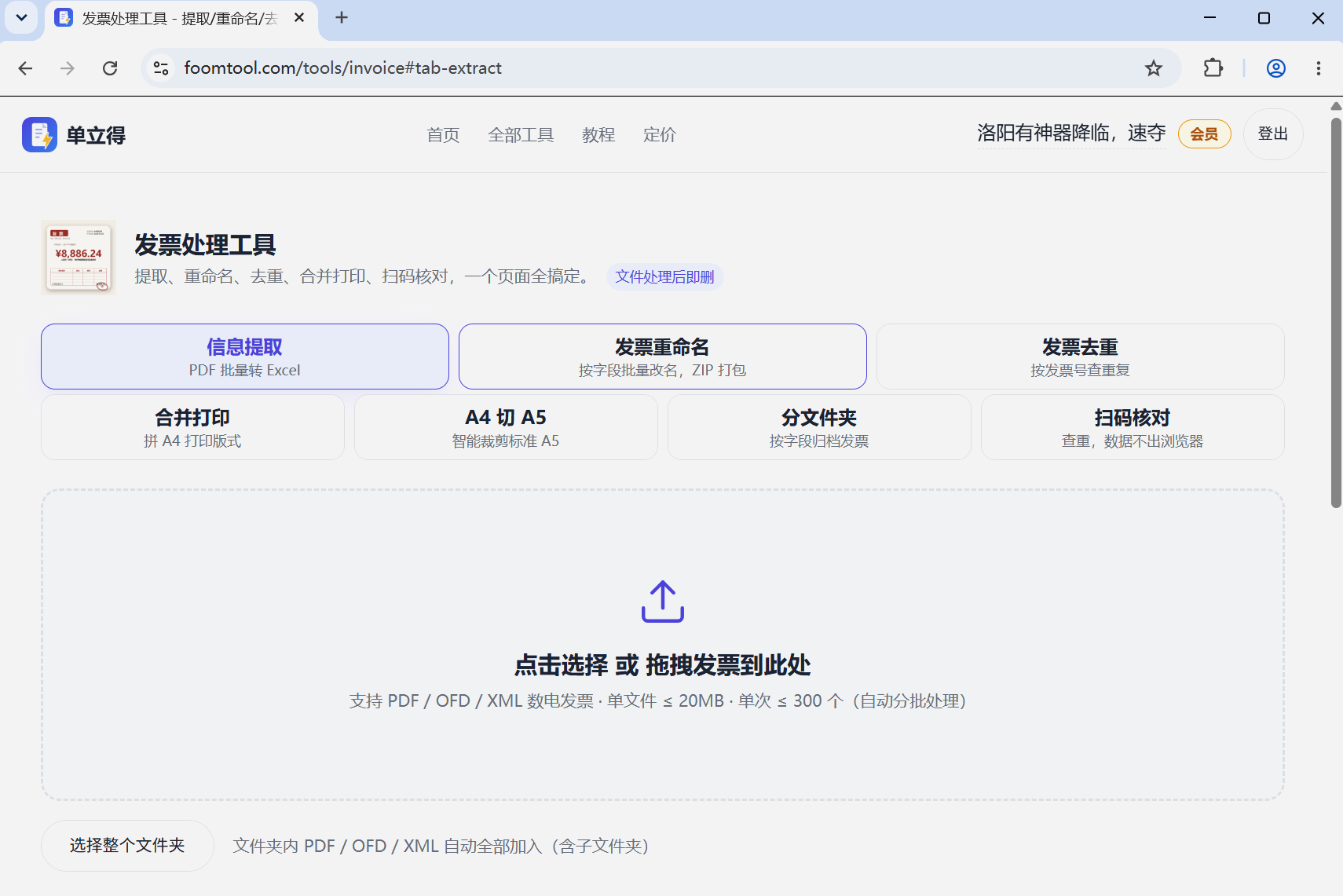Click the folder hint text 文件夹内 PDF / OFD / XML
The height and width of the screenshot is (896, 1343).
click(441, 846)
